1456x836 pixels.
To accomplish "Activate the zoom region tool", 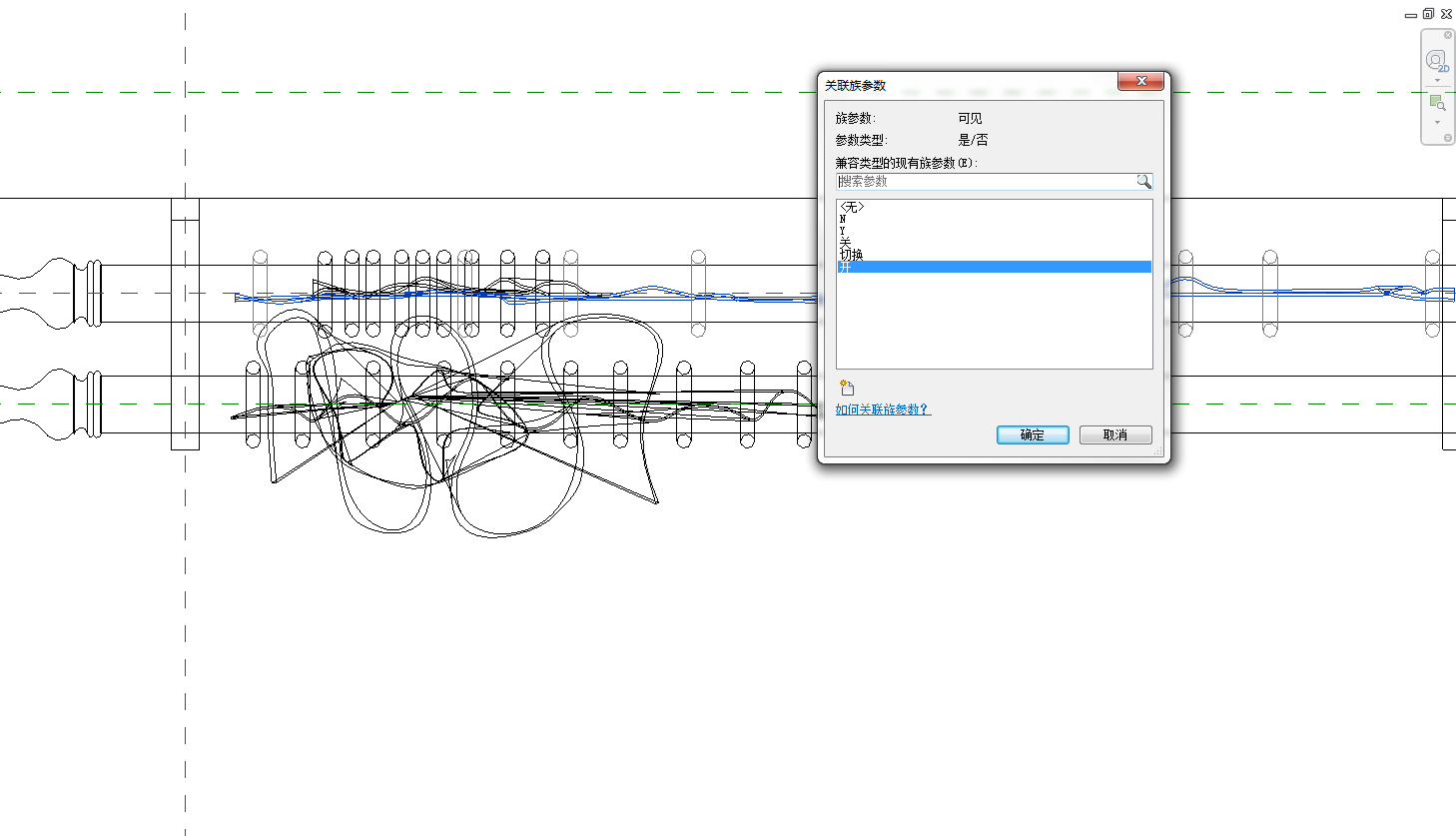I will [1437, 103].
